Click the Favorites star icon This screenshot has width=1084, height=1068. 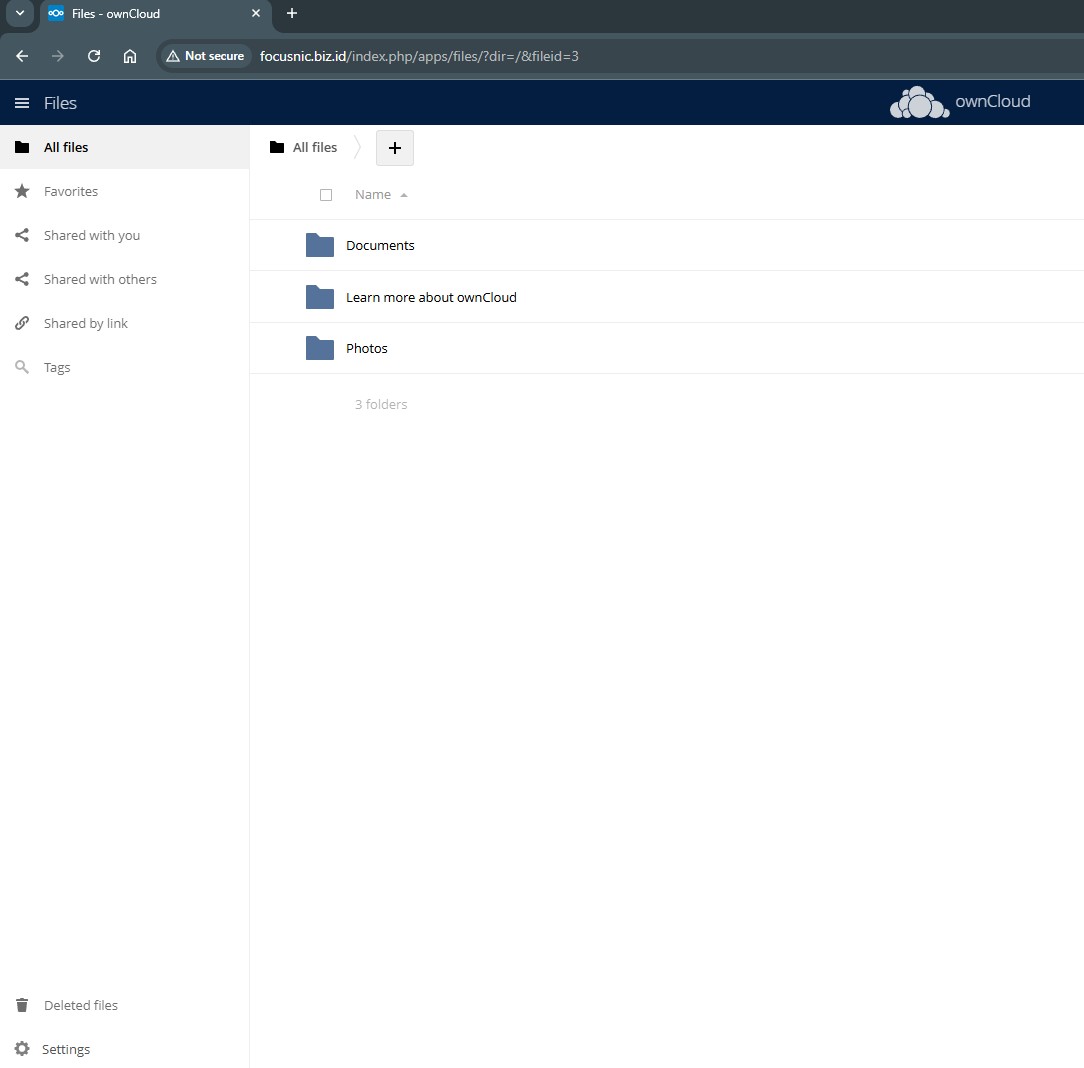pos(22,191)
